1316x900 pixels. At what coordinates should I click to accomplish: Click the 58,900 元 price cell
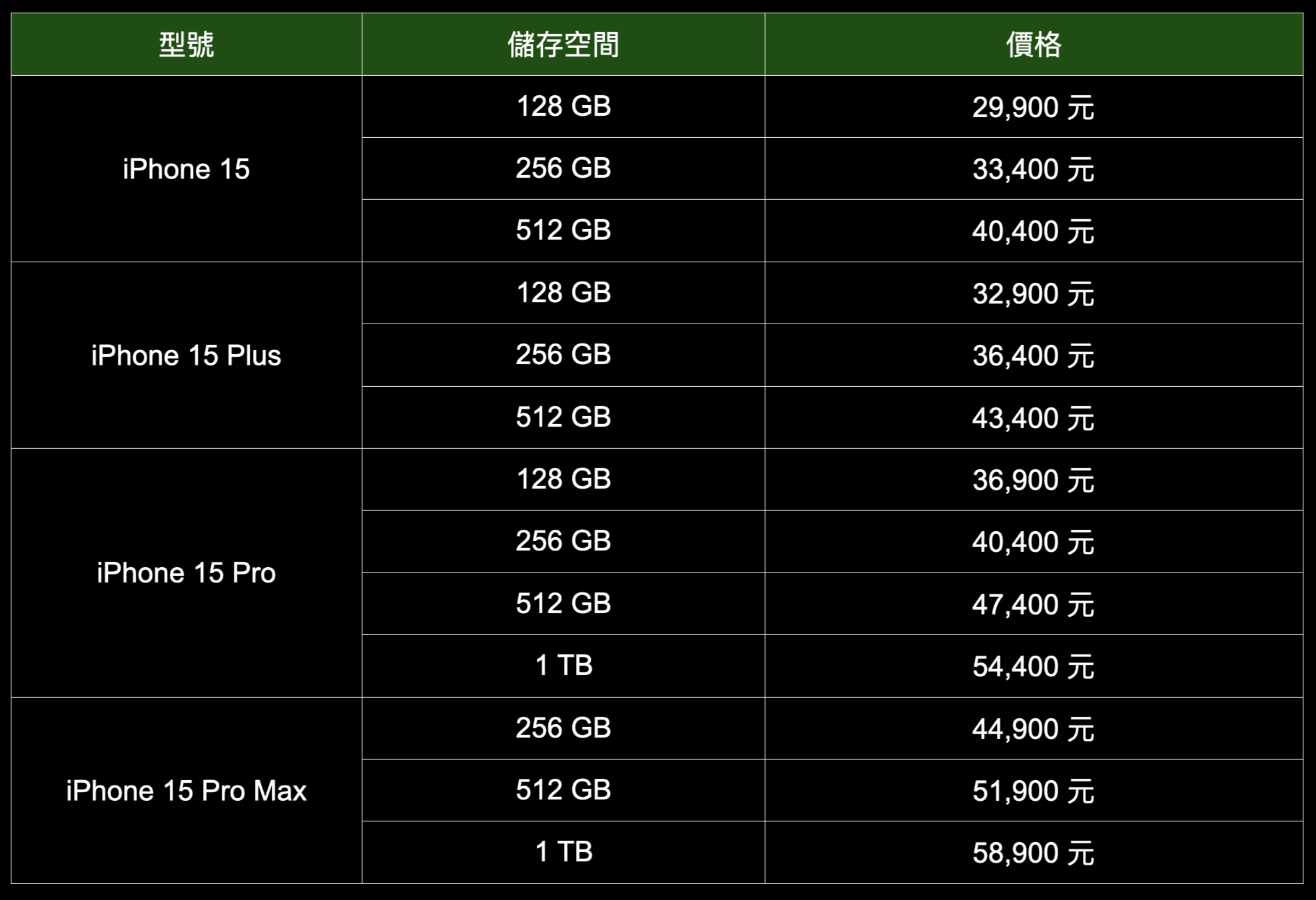point(1034,853)
